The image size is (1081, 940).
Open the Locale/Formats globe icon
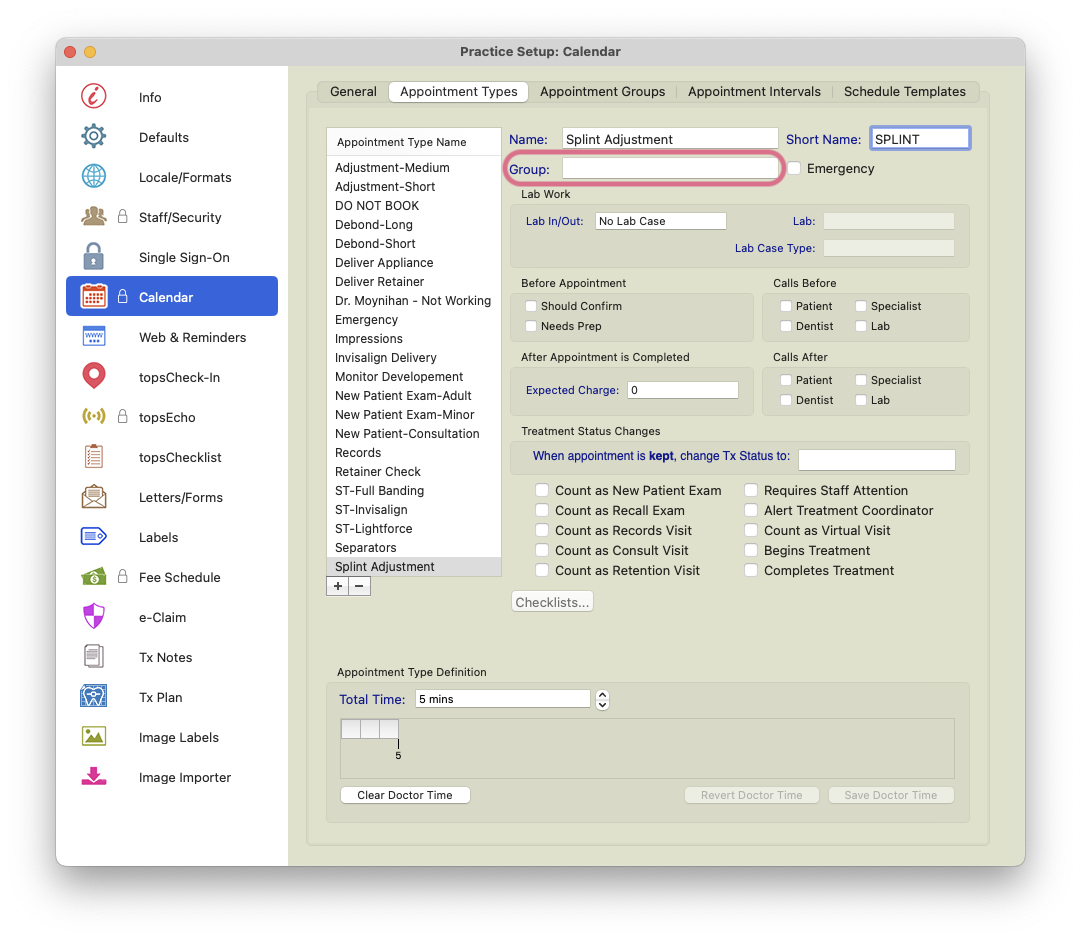[94, 176]
